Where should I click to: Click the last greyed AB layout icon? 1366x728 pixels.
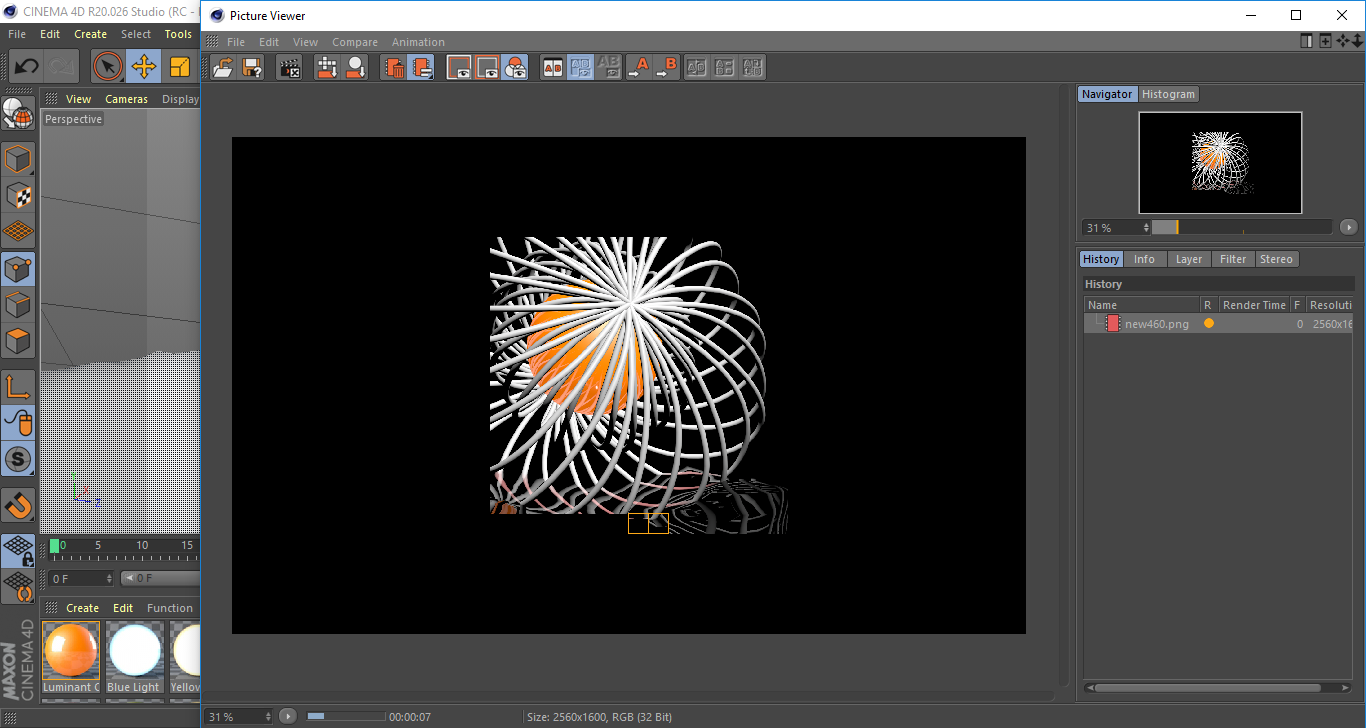point(753,68)
